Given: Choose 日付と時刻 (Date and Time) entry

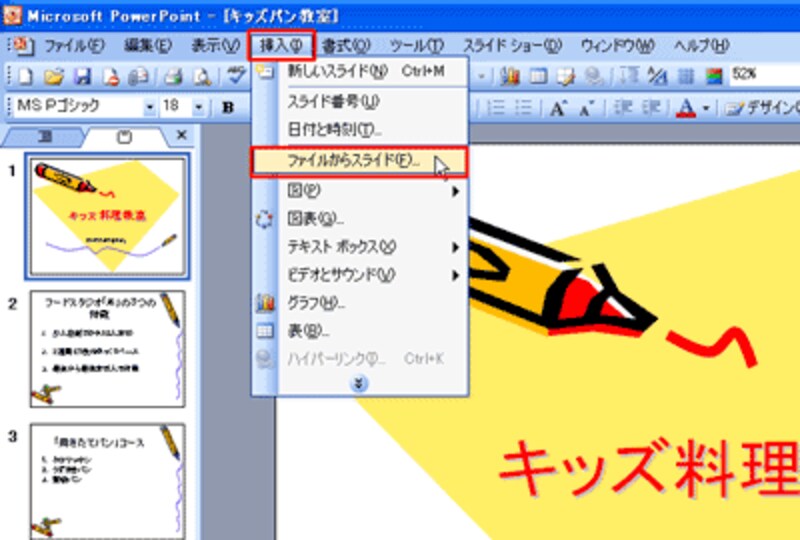Looking at the screenshot, I should tap(360, 129).
